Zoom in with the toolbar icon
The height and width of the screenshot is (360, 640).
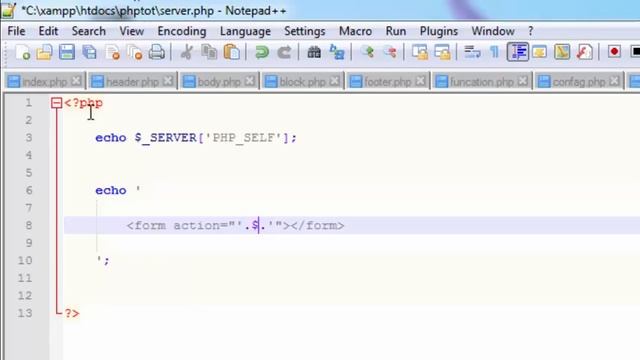[367, 52]
